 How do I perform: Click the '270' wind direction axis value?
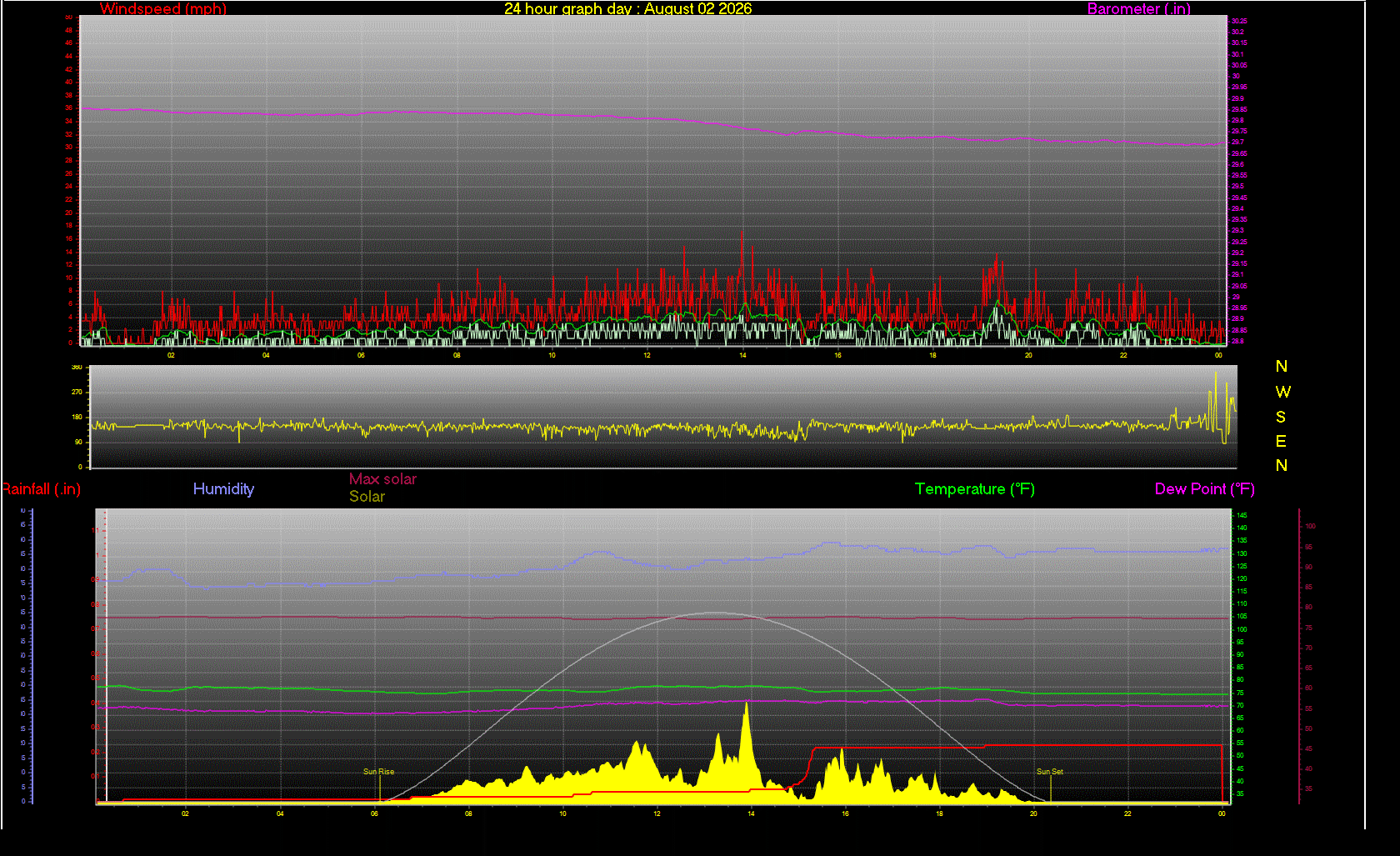pyautogui.click(x=77, y=392)
